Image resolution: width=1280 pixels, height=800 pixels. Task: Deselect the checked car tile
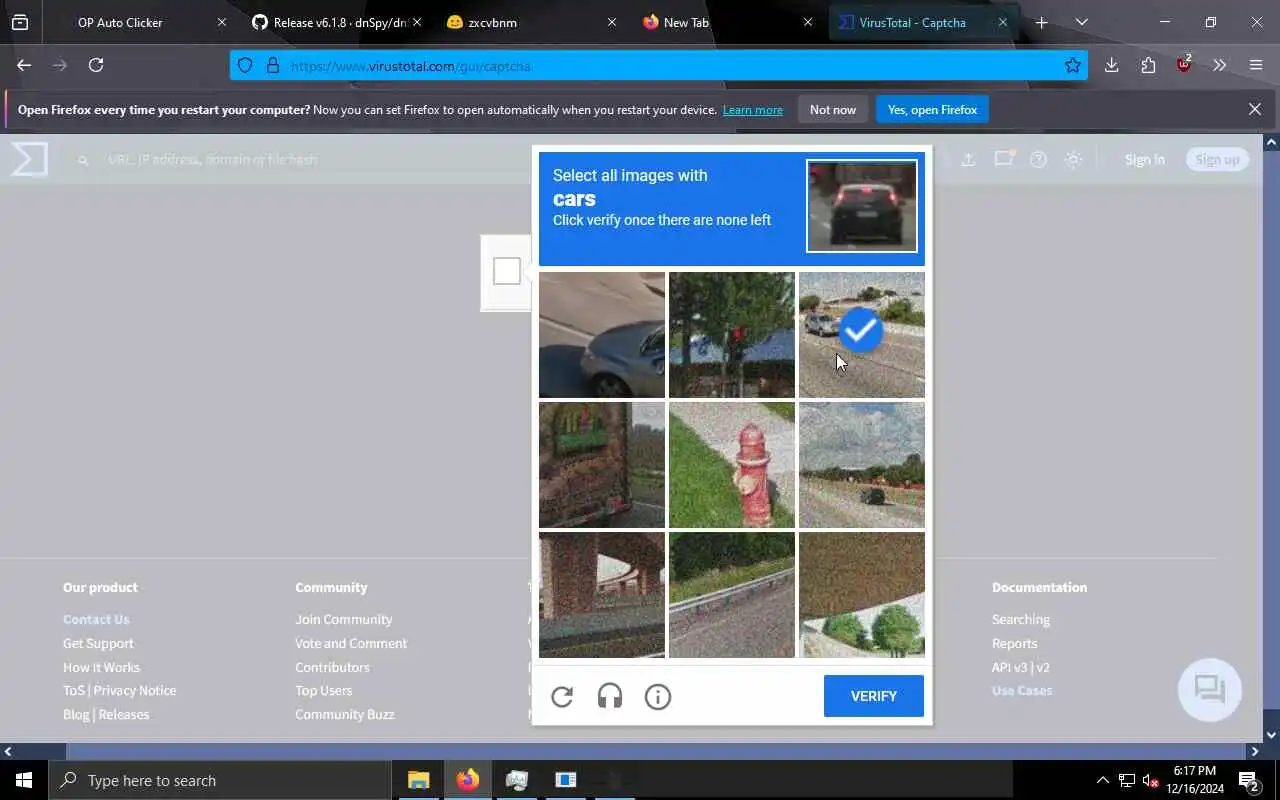pyautogui.click(x=862, y=335)
